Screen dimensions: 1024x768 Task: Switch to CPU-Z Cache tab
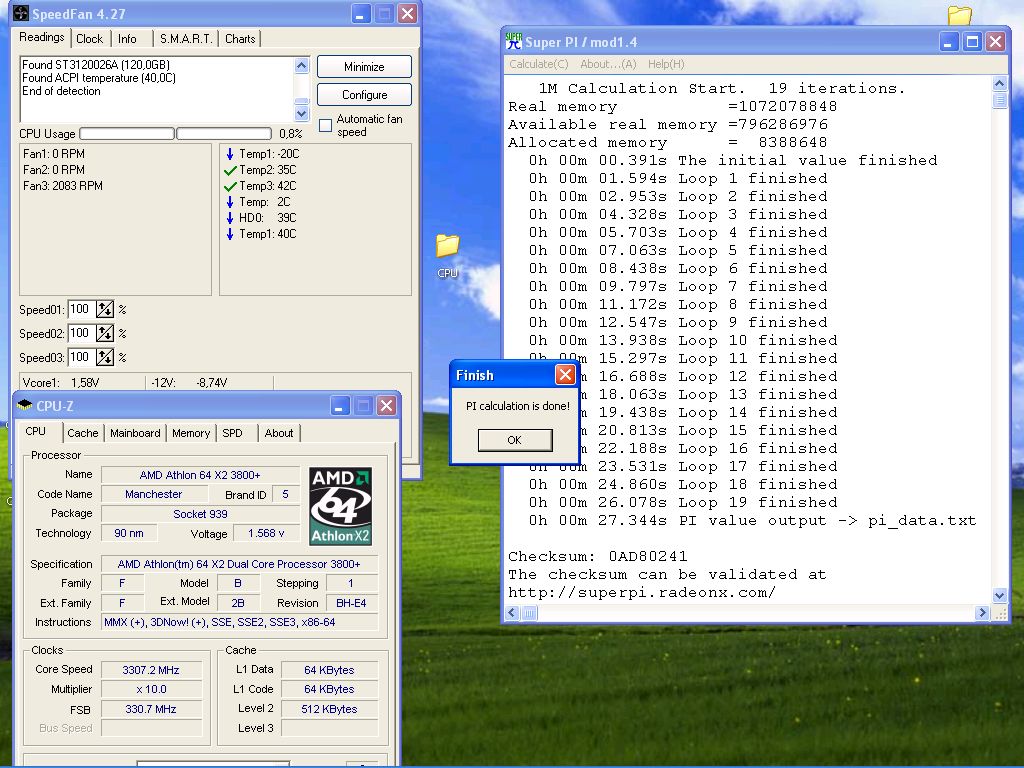point(83,433)
